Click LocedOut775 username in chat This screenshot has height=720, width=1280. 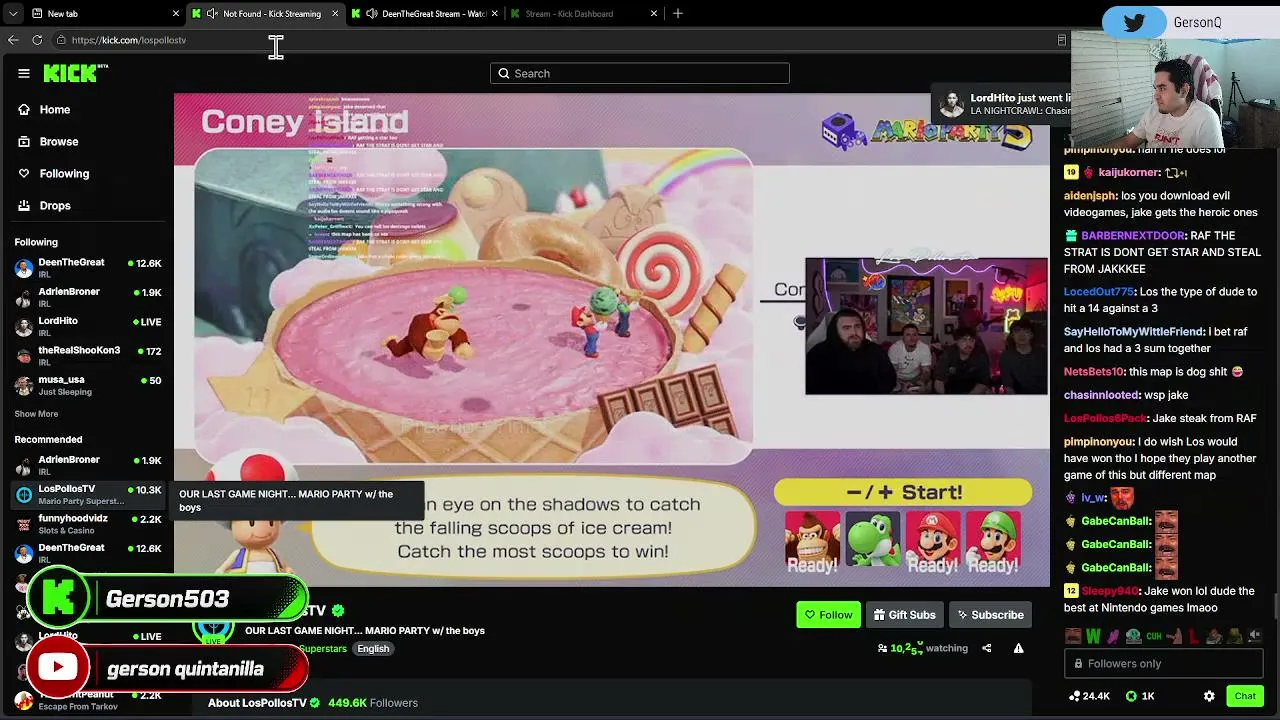[x=1098, y=292]
